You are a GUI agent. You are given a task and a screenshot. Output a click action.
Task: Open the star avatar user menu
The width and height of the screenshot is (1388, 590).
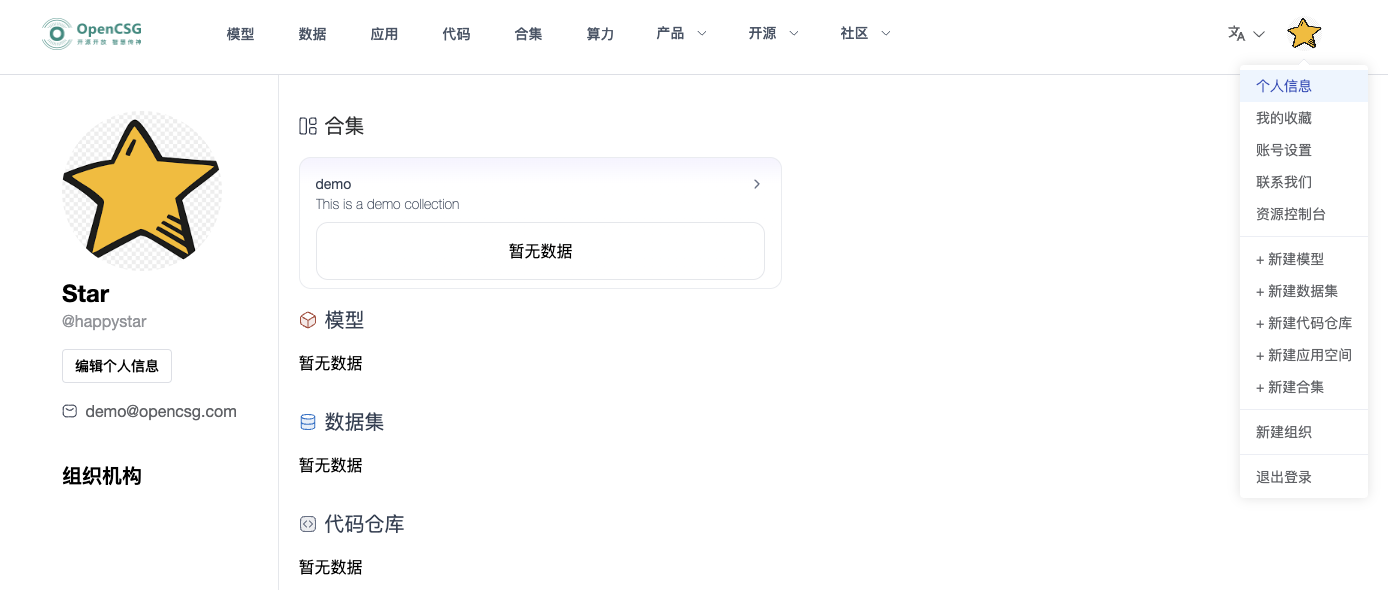[x=1303, y=34]
